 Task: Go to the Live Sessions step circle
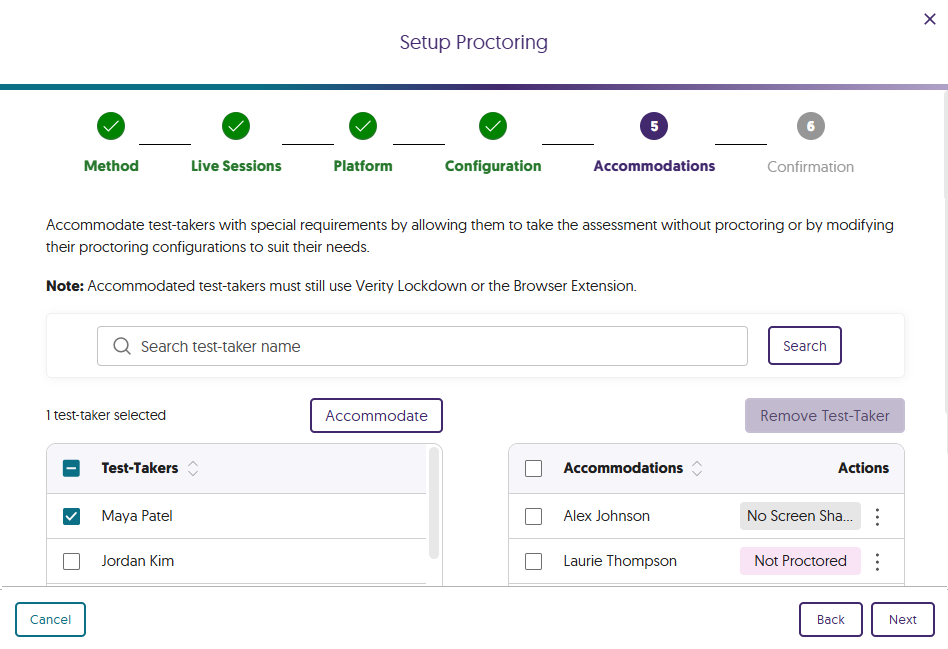click(x=236, y=126)
